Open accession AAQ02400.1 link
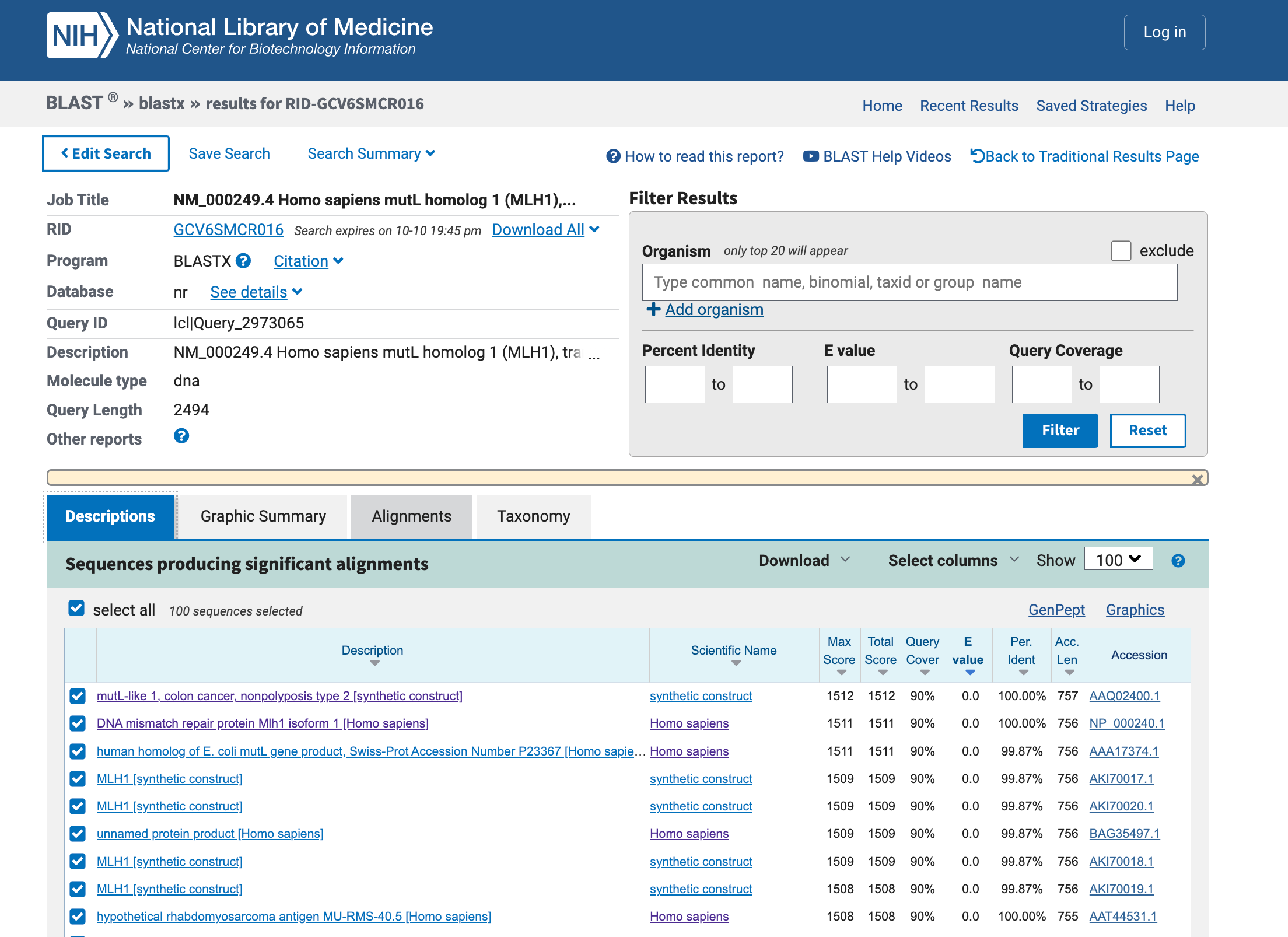 point(1124,696)
